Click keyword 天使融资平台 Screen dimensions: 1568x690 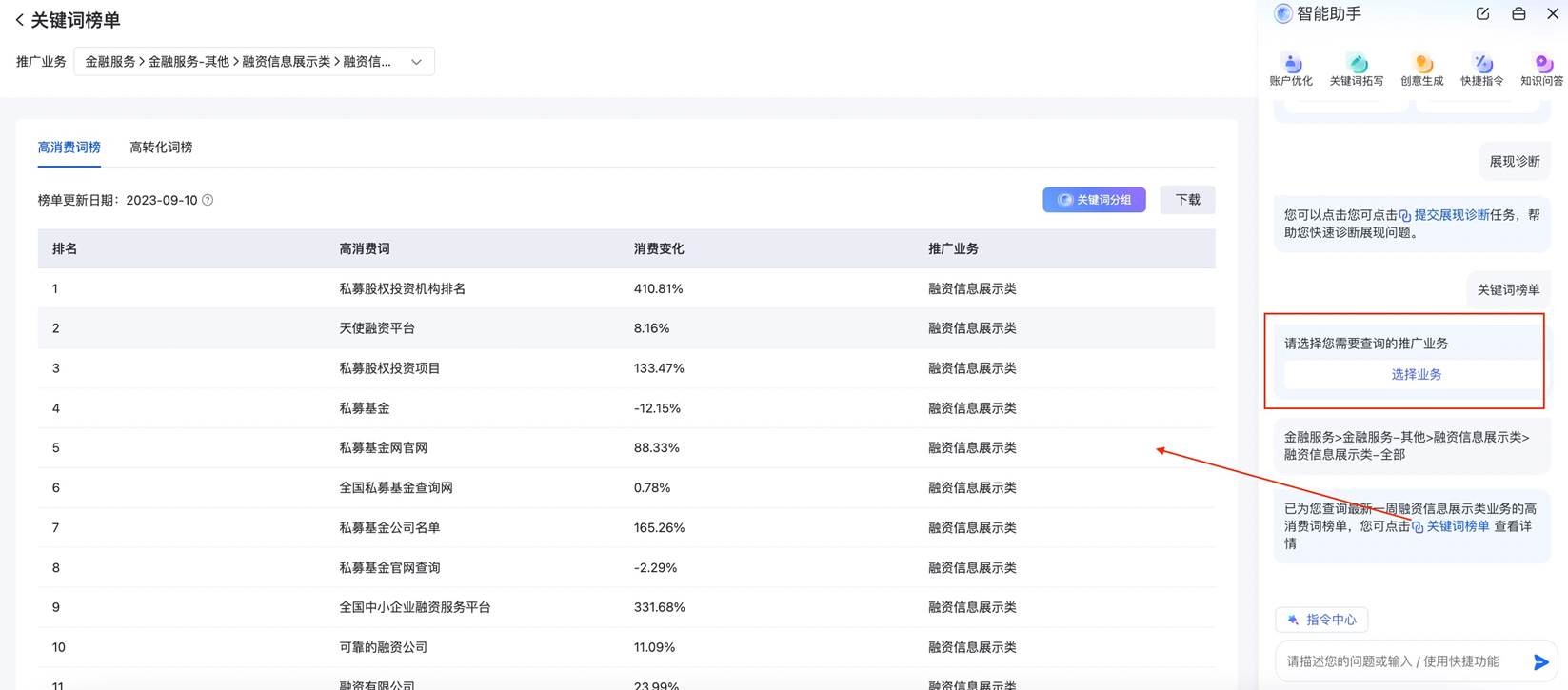coord(377,328)
